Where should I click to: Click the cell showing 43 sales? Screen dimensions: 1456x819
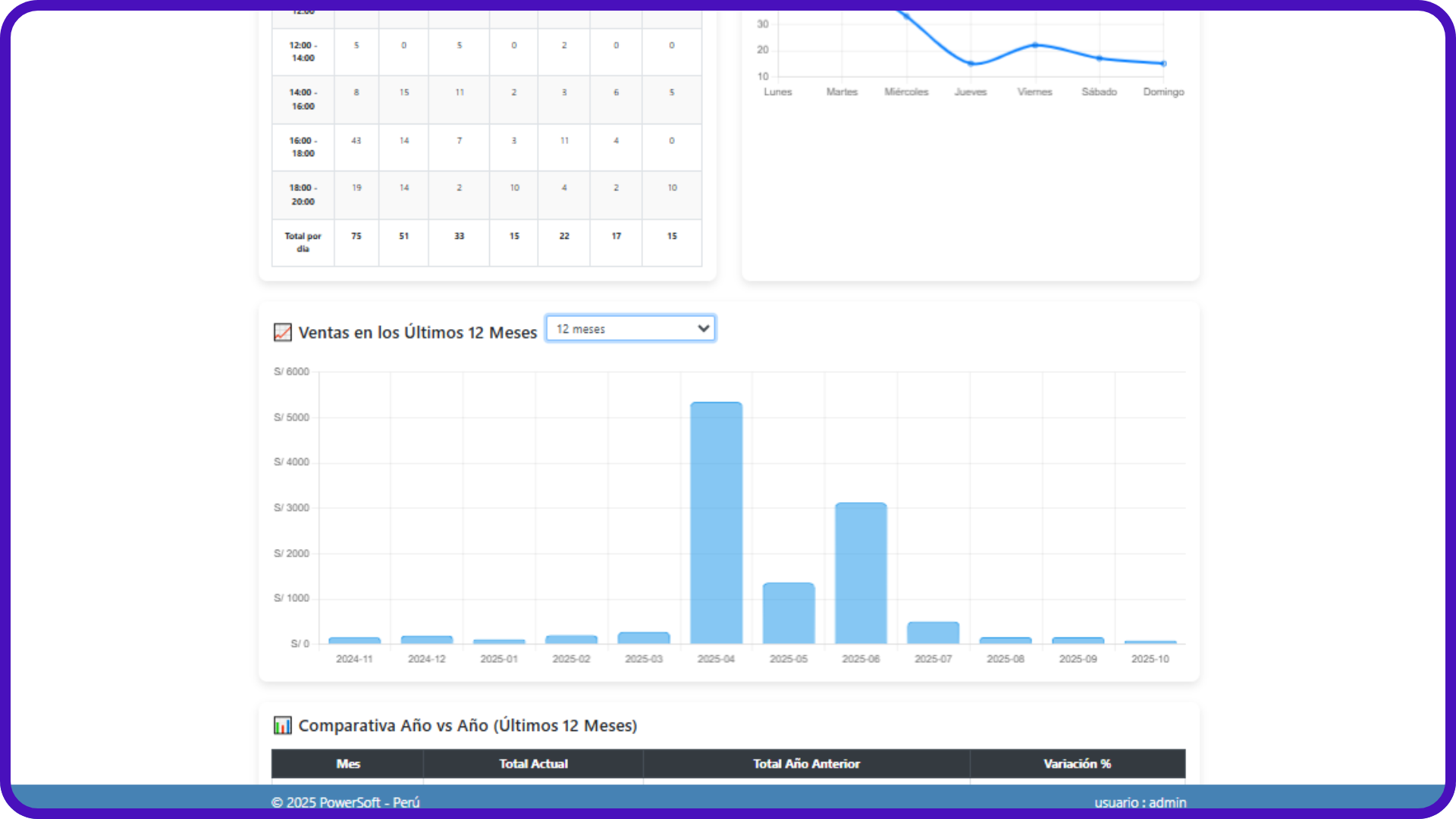tap(356, 141)
